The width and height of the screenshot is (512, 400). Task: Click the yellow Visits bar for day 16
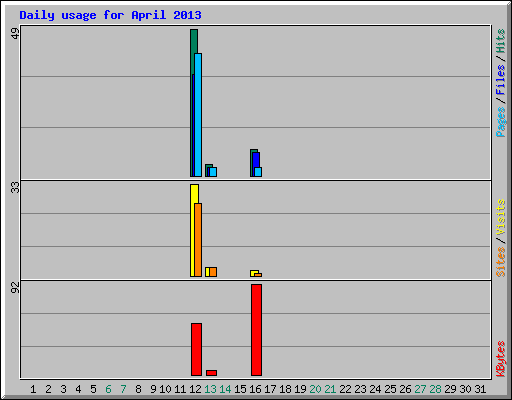coord(254,272)
